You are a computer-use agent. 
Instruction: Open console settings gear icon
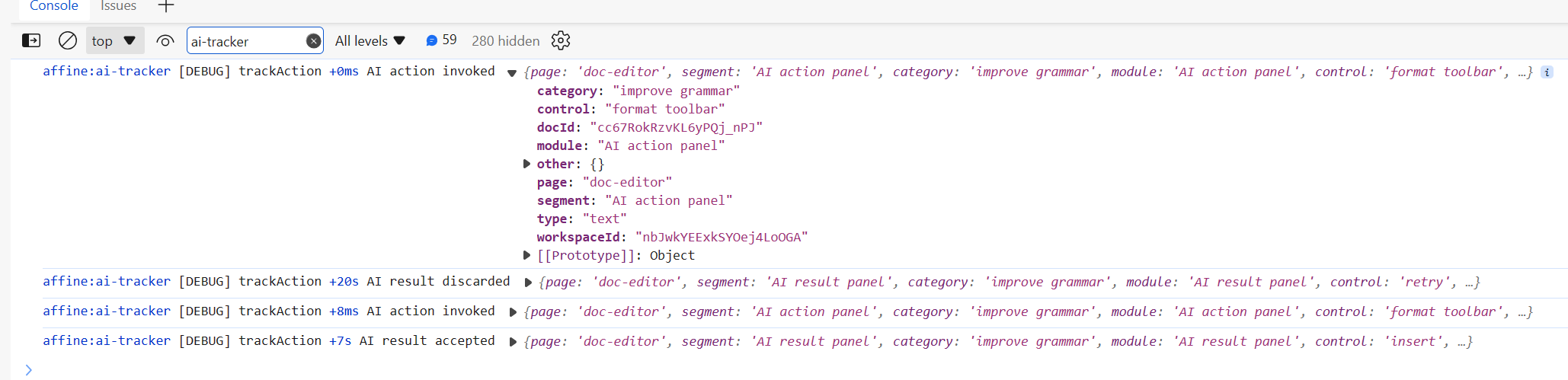(x=561, y=40)
